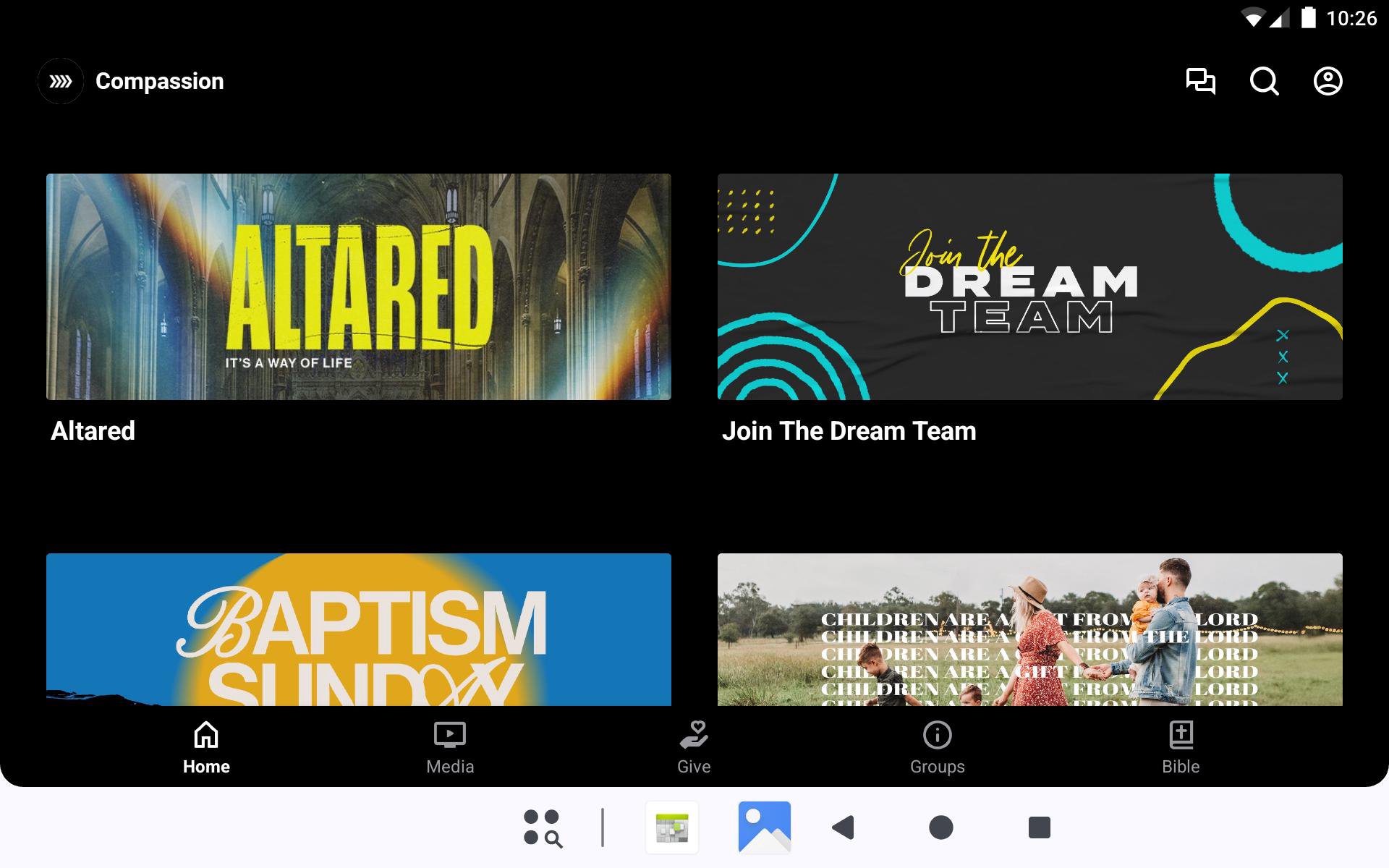
Task: Click the Altared title text
Action: click(93, 431)
